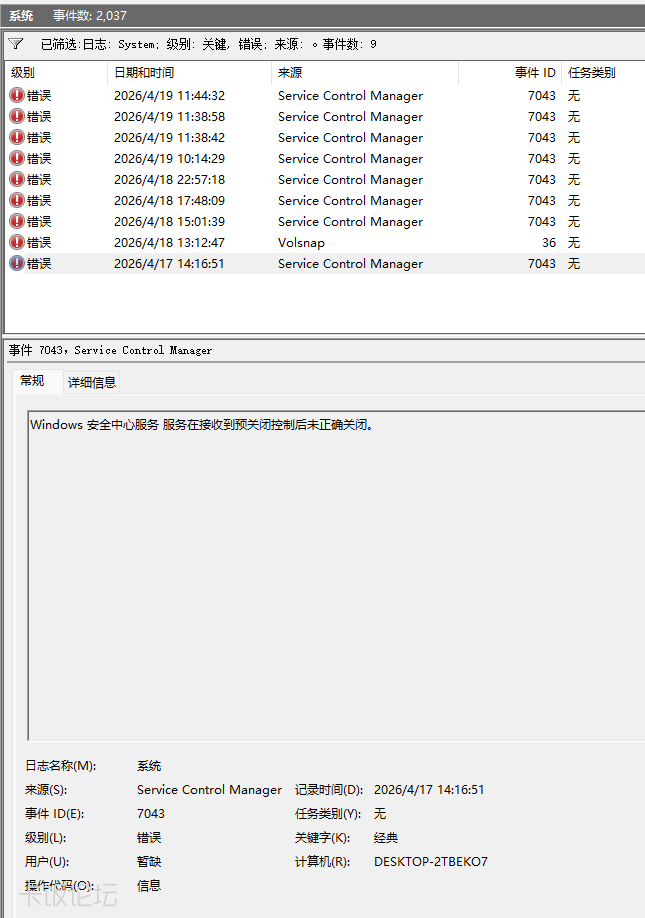645x918 pixels.
Task: Click error icon of 11:44:32 event
Action: click(x=17, y=95)
